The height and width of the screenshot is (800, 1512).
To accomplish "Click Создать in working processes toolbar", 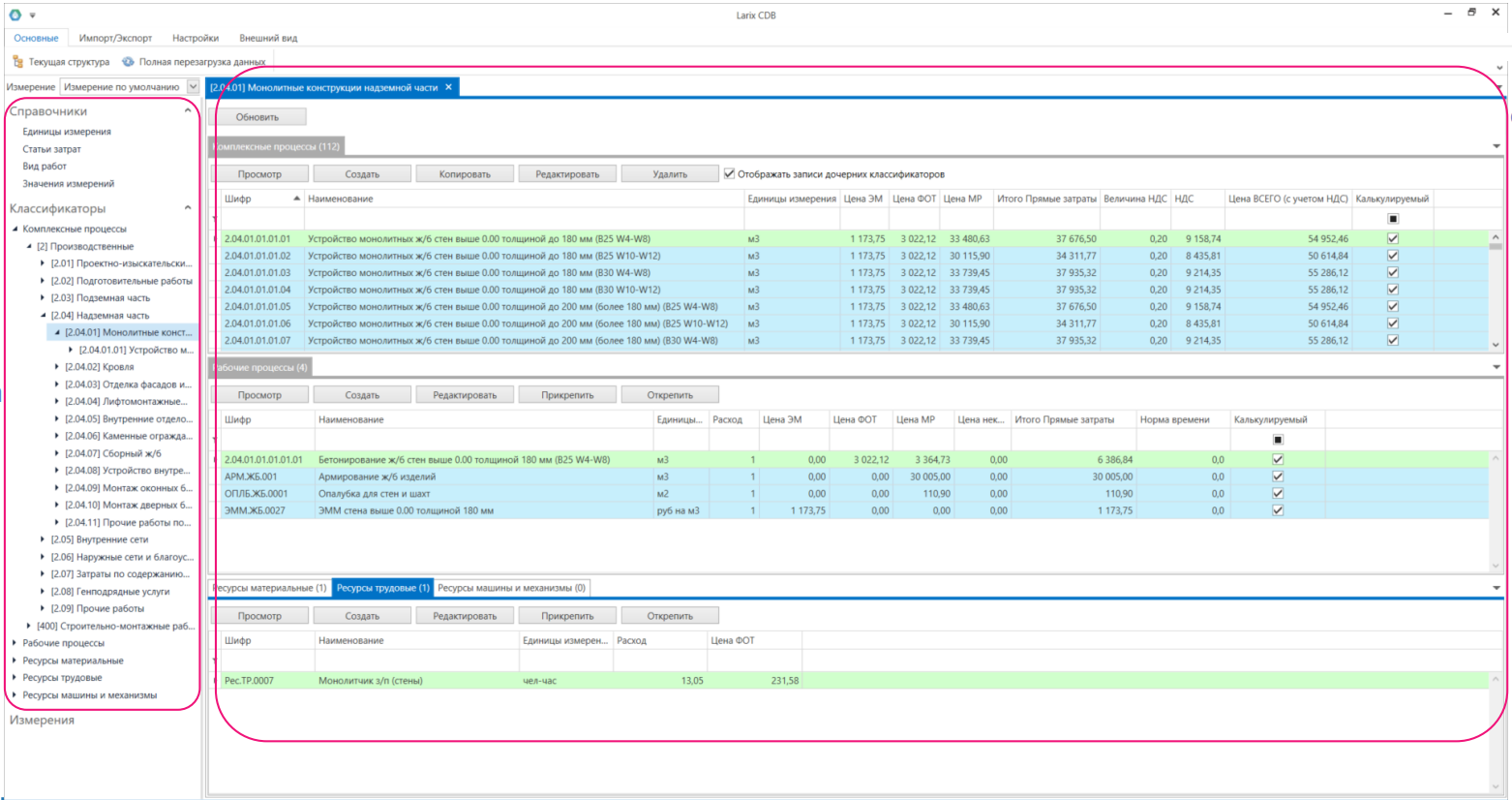I will click(x=362, y=395).
